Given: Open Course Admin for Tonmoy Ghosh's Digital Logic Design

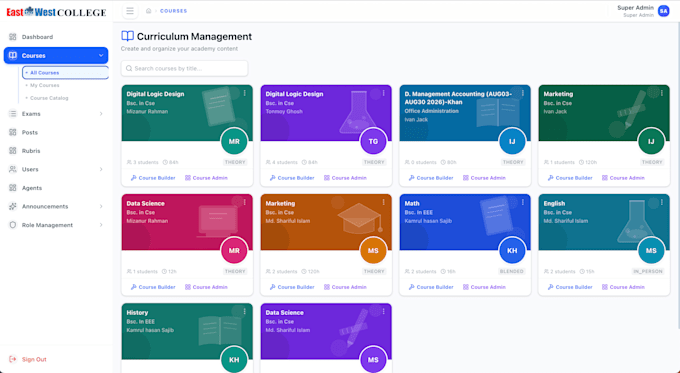Looking at the screenshot, I should pos(345,178).
